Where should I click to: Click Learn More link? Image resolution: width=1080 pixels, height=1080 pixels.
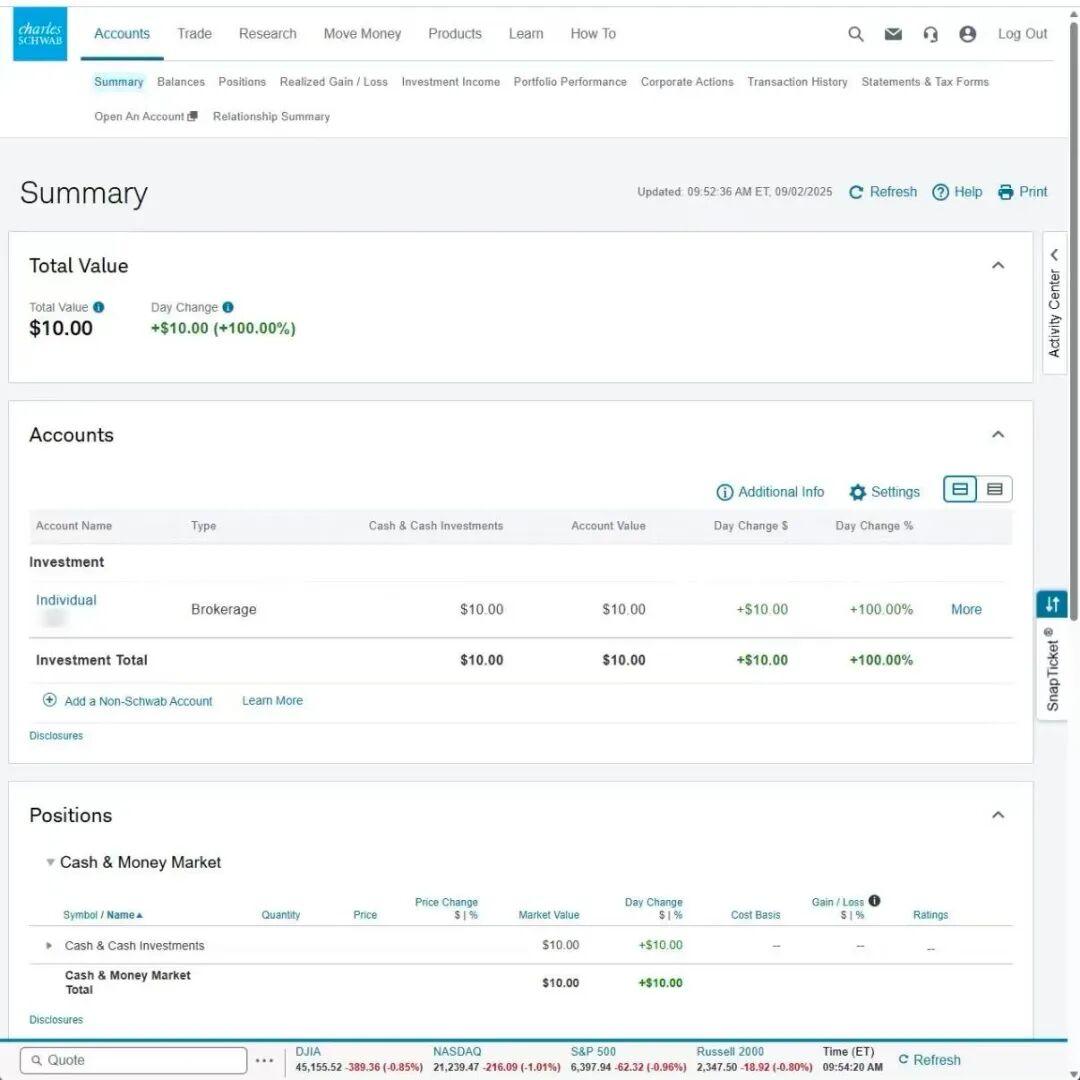(272, 700)
